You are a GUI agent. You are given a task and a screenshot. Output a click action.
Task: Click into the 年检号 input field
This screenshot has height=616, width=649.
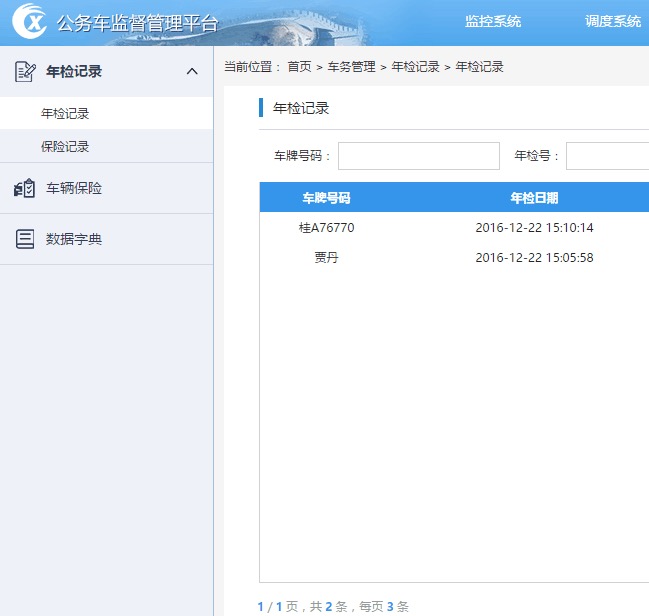[607, 156]
